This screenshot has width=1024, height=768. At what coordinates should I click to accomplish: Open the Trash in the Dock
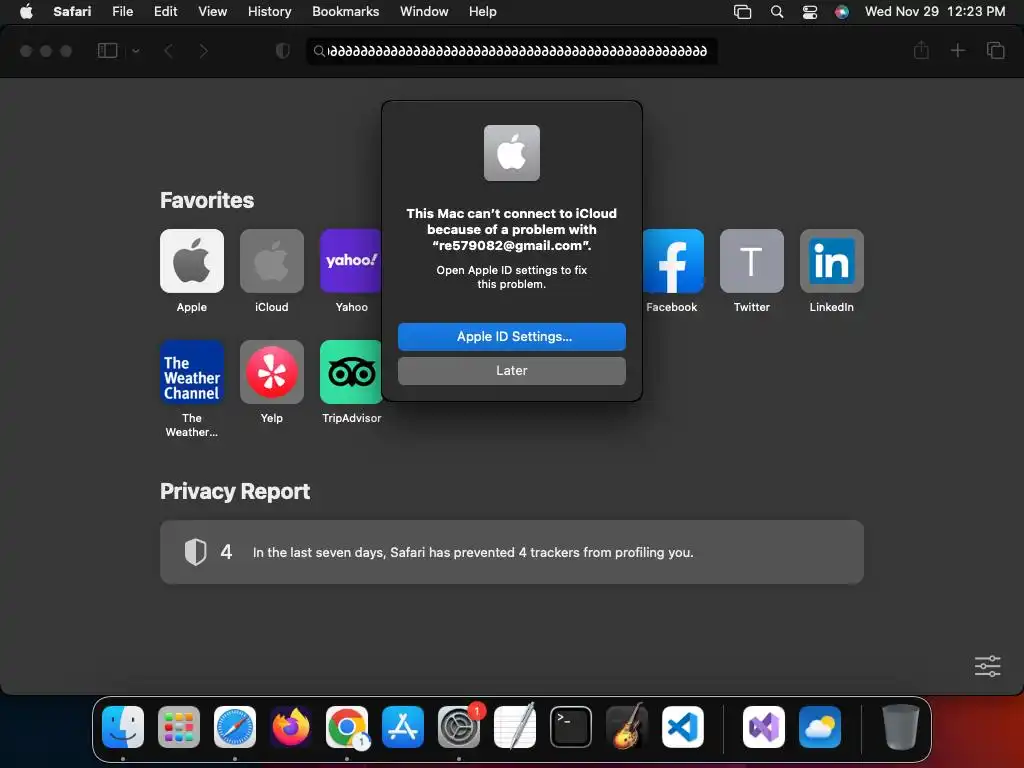tap(901, 727)
